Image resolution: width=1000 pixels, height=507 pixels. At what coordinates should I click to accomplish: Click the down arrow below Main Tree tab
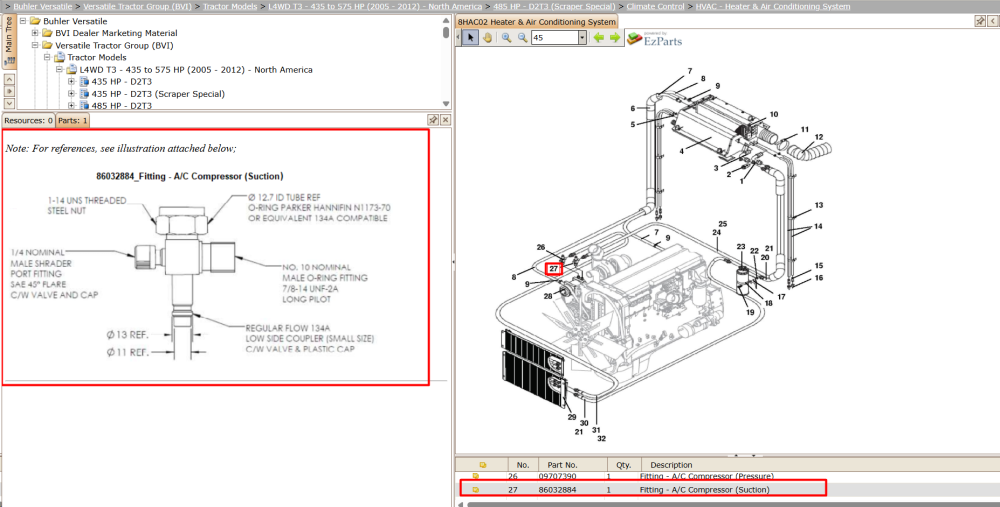click(x=9, y=103)
